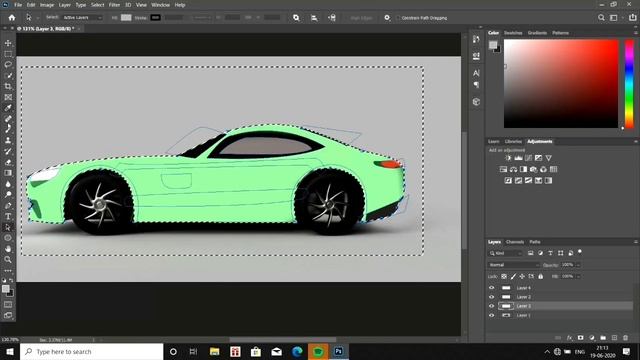Select the Crop tool
Viewport: 640px width, 360px height.
(x=8, y=86)
